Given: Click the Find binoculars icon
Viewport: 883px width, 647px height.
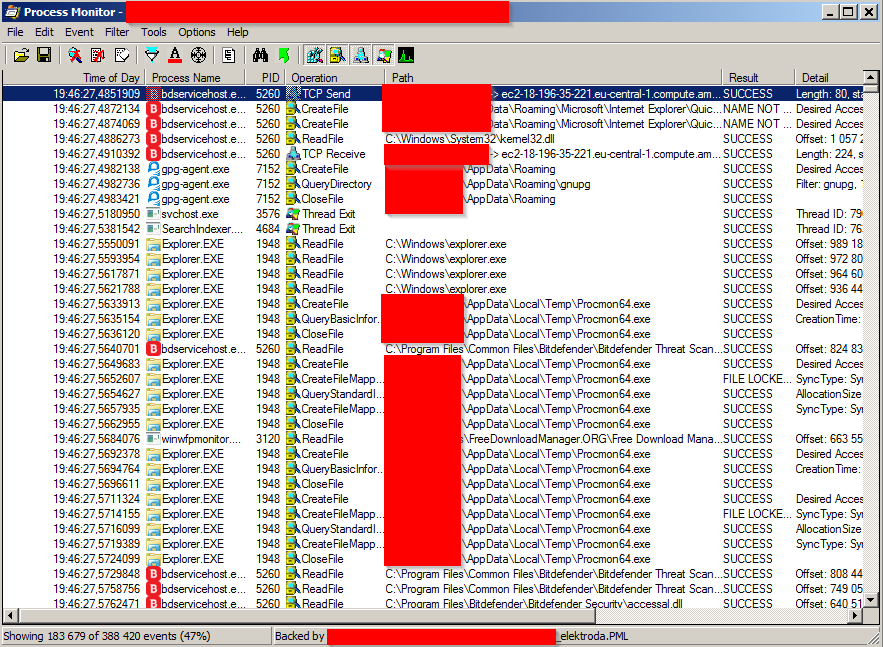Looking at the screenshot, I should (x=260, y=55).
